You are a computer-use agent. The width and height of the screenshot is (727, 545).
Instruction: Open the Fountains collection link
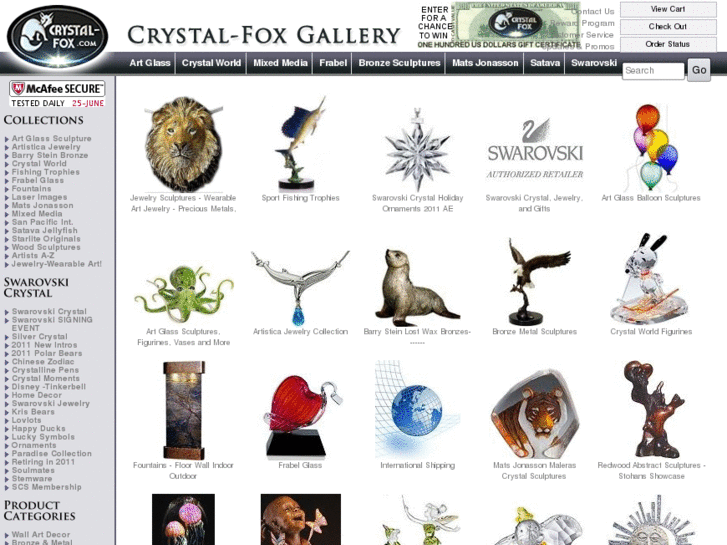point(32,189)
